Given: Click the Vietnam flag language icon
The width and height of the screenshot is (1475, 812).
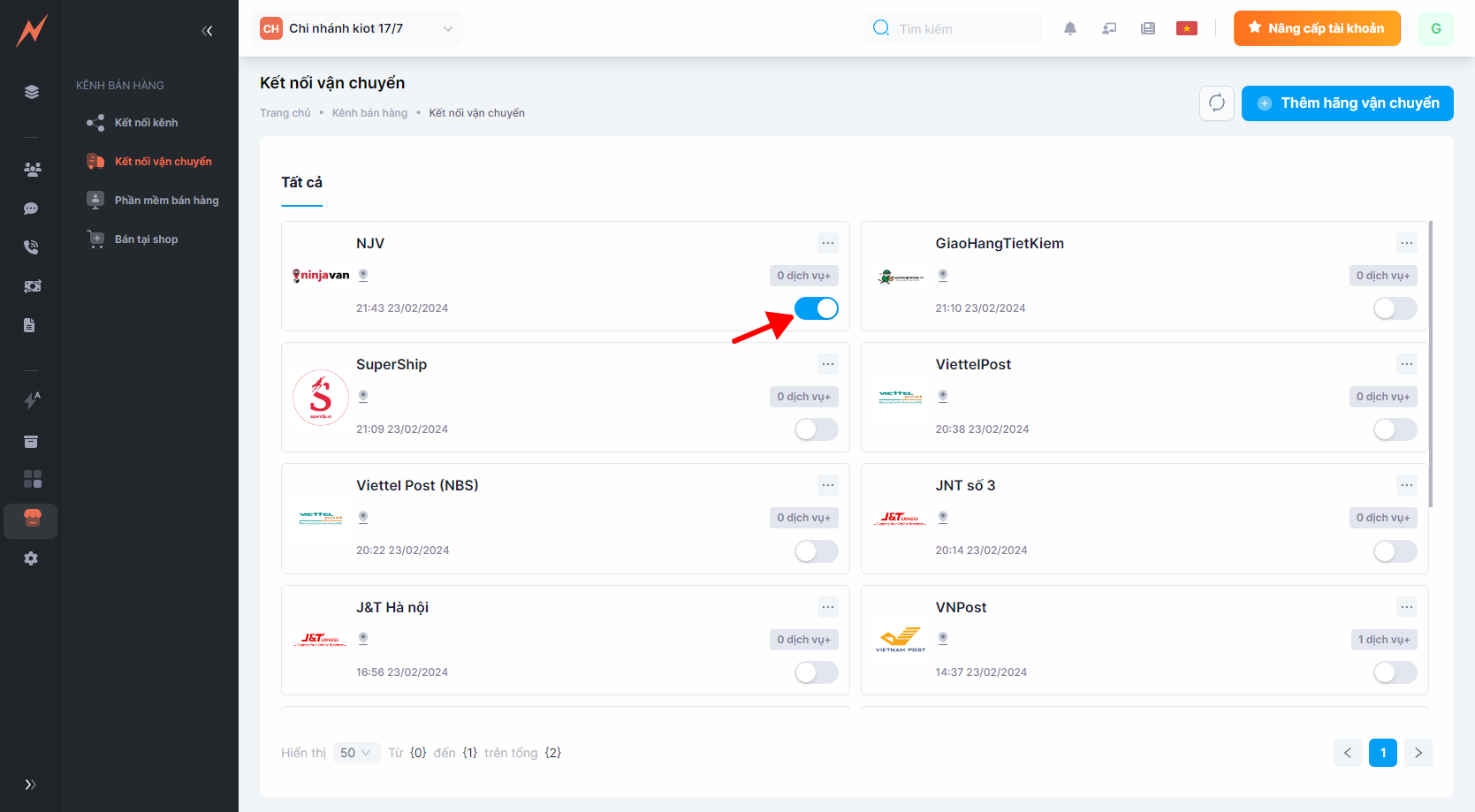Looking at the screenshot, I should click(x=1186, y=28).
